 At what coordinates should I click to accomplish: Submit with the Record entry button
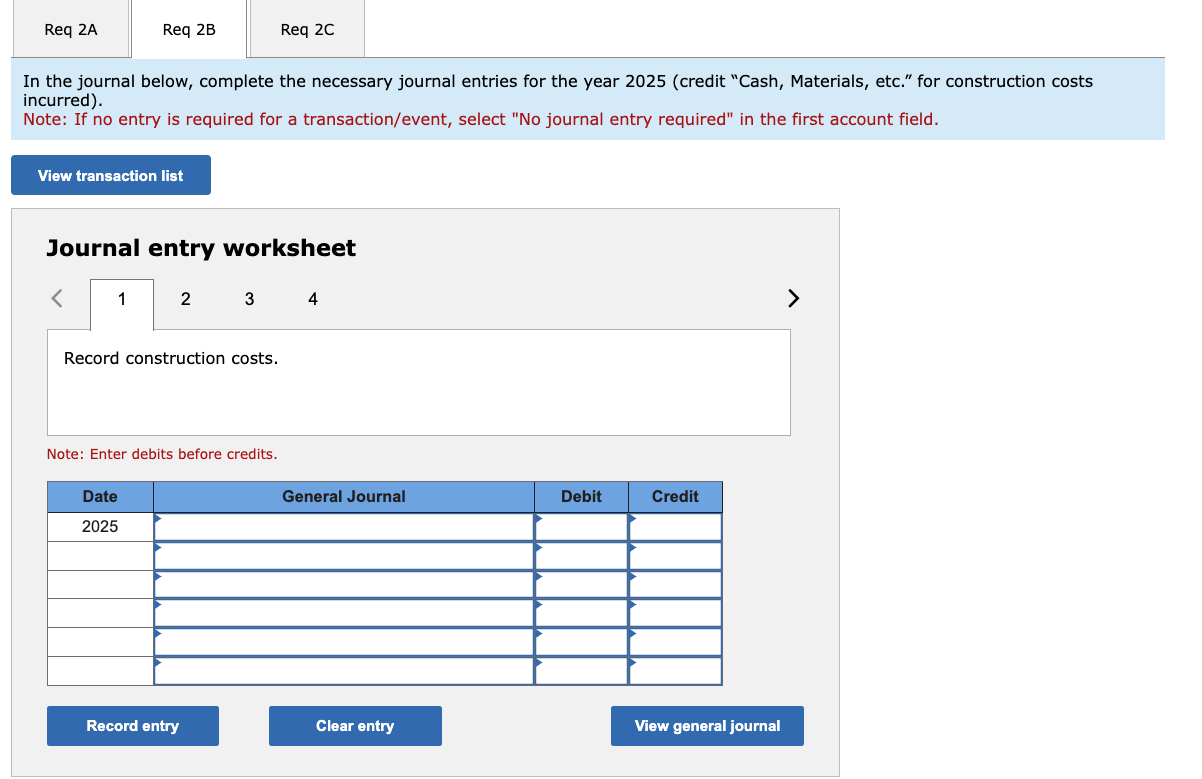(x=133, y=726)
